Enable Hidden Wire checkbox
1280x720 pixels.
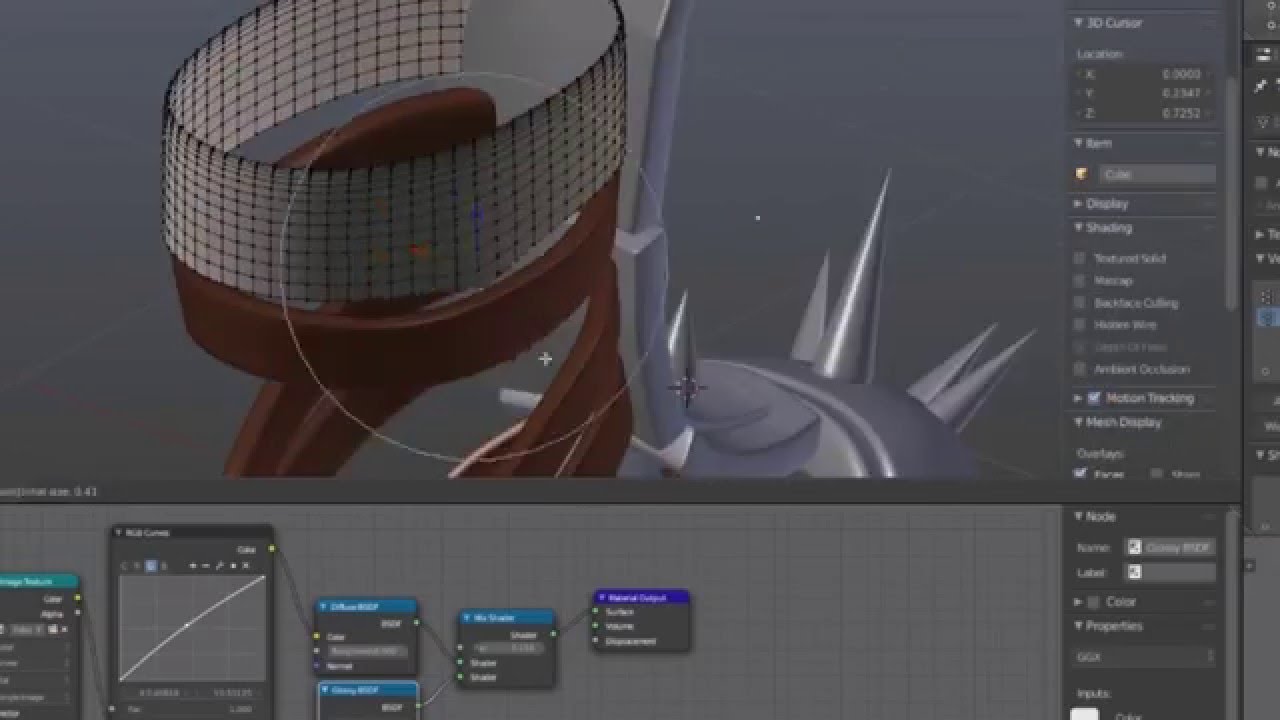pos(1080,325)
